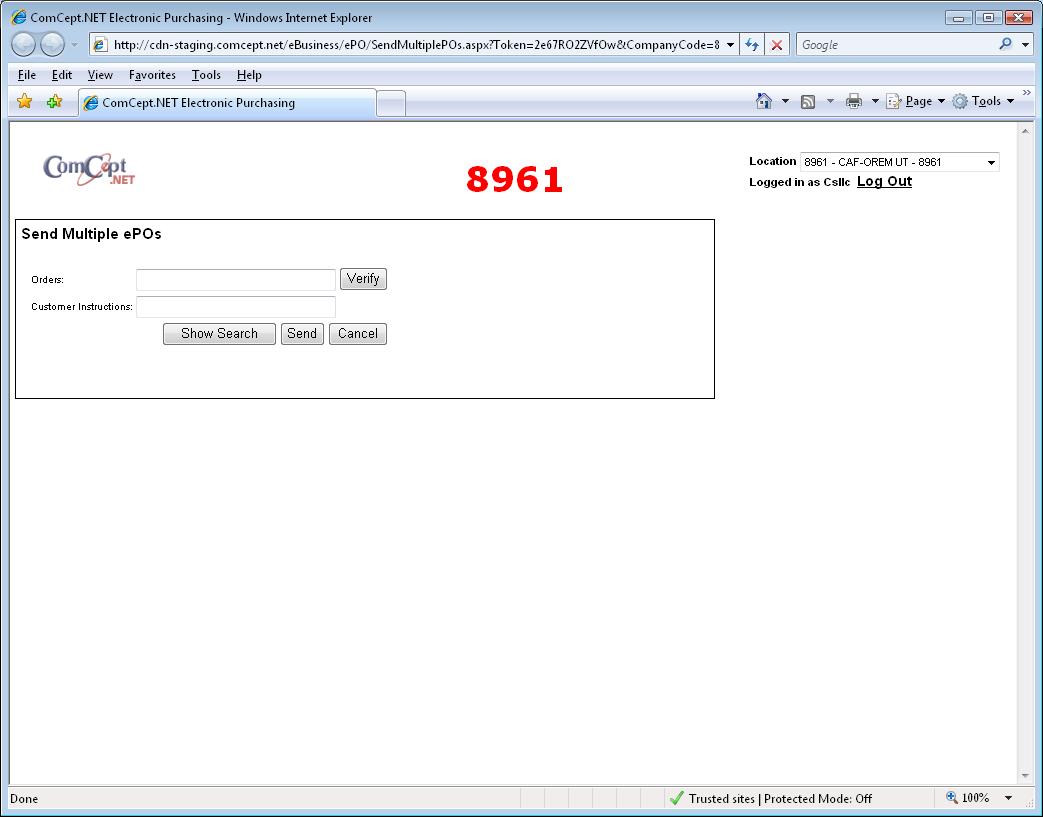1043x817 pixels.
Task: Expand the address bar history dropdown
Action: click(730, 45)
